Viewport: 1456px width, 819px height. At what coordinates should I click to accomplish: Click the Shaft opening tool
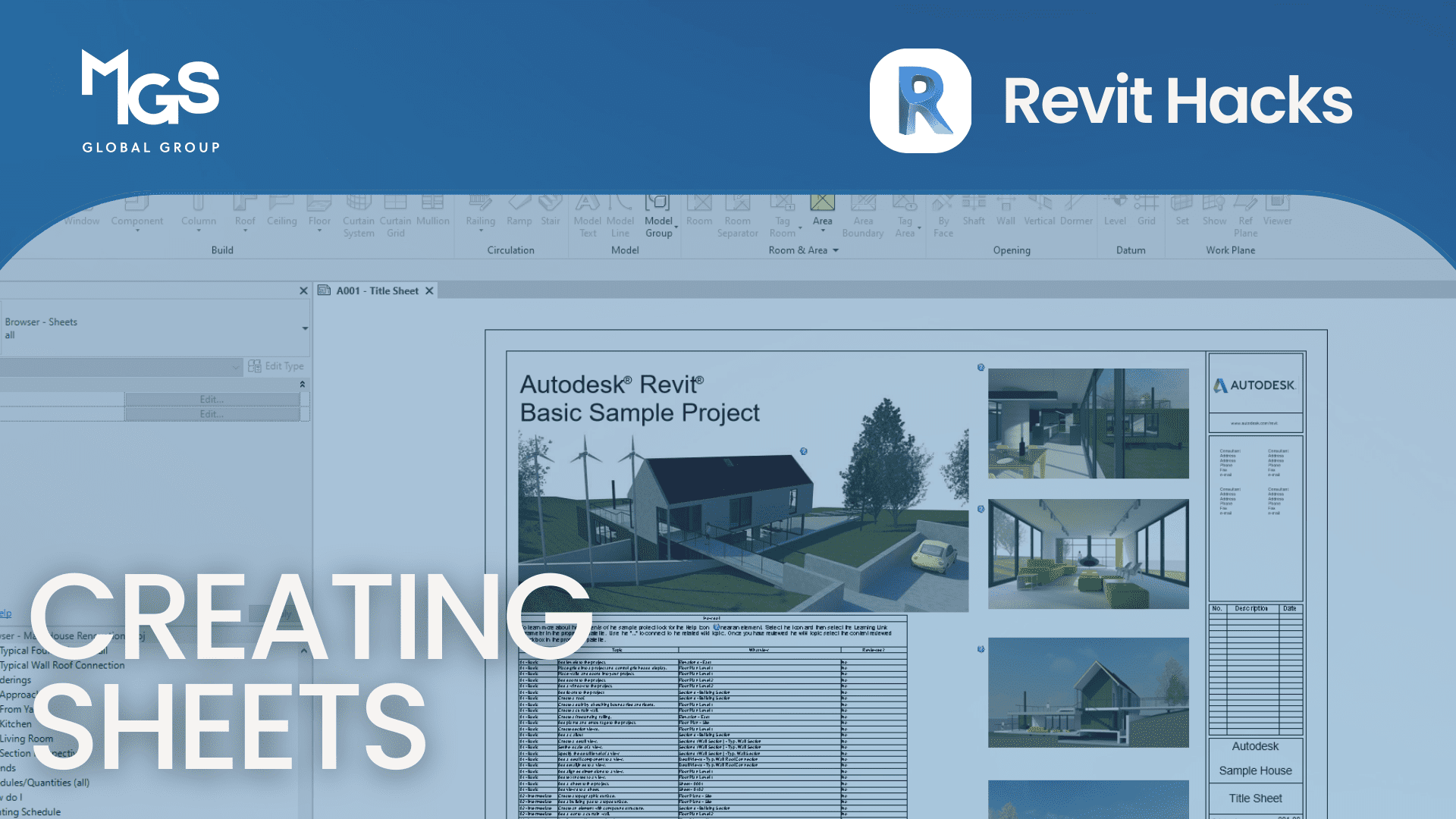(974, 212)
